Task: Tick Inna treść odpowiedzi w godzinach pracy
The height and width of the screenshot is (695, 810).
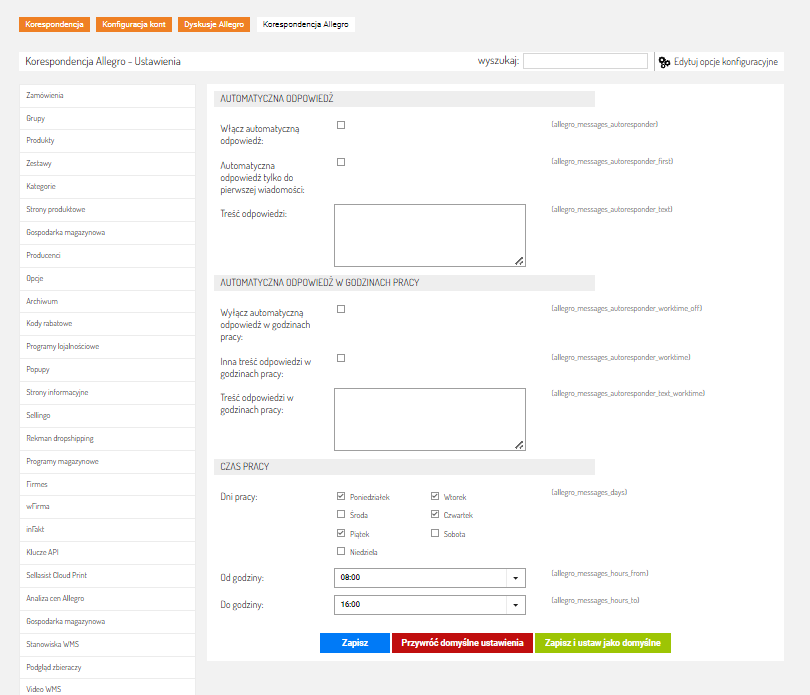Action: [x=341, y=358]
